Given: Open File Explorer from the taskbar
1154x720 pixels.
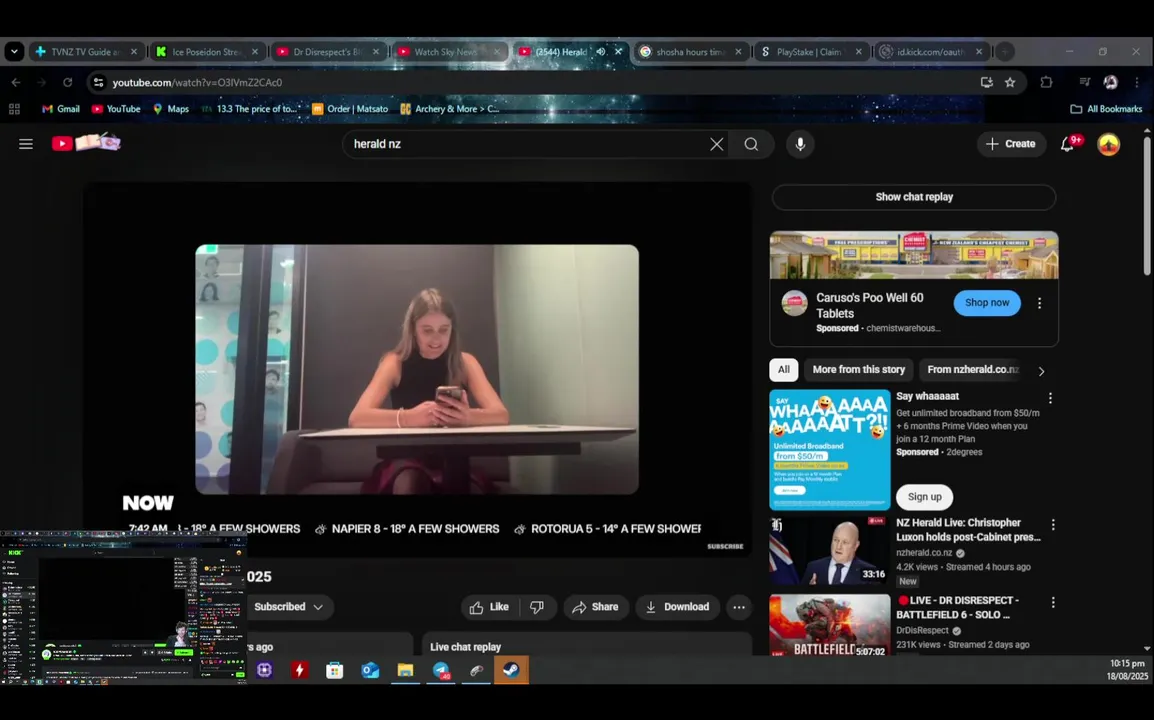Looking at the screenshot, I should pyautogui.click(x=406, y=670).
